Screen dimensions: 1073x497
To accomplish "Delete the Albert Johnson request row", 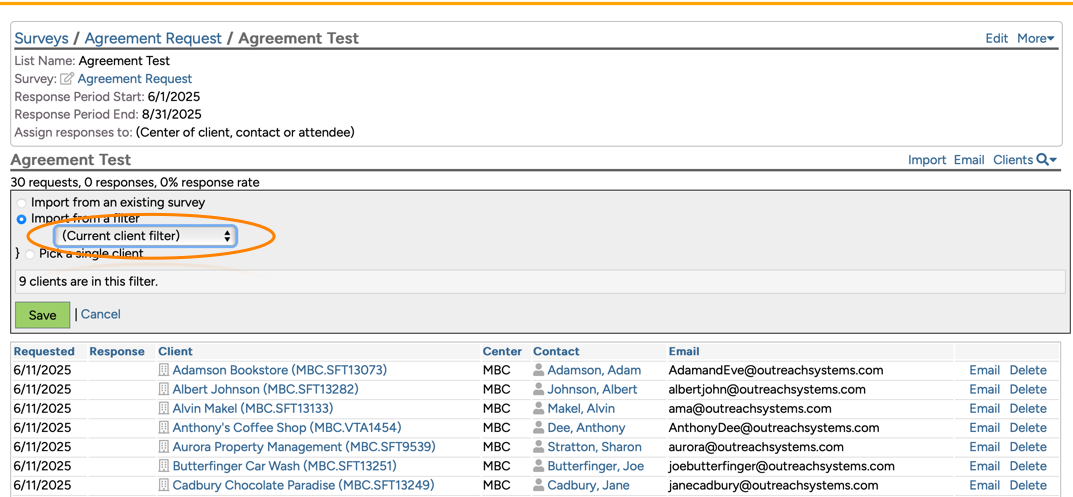I will pos(1027,390).
